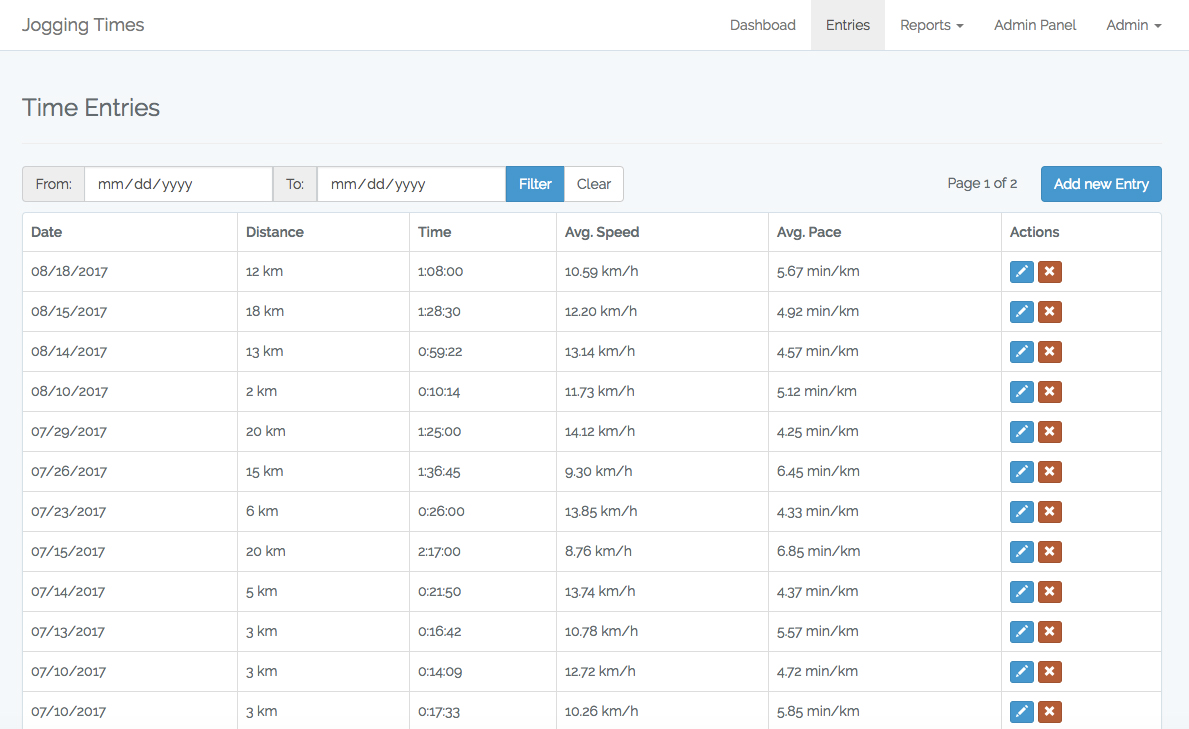Select the 4.25 min/km pace cell
This screenshot has height=729, width=1189.
click(885, 432)
